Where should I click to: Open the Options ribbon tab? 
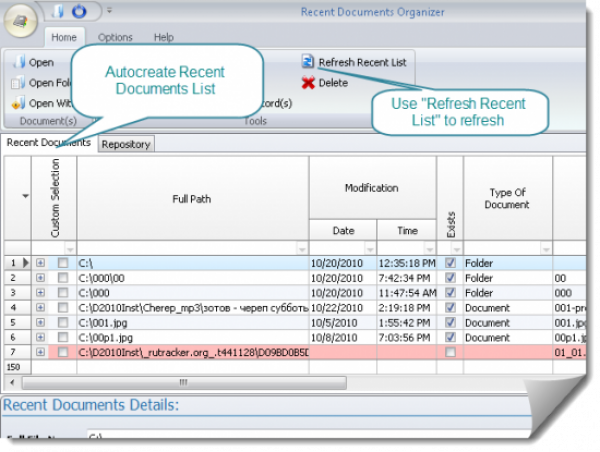point(115,37)
